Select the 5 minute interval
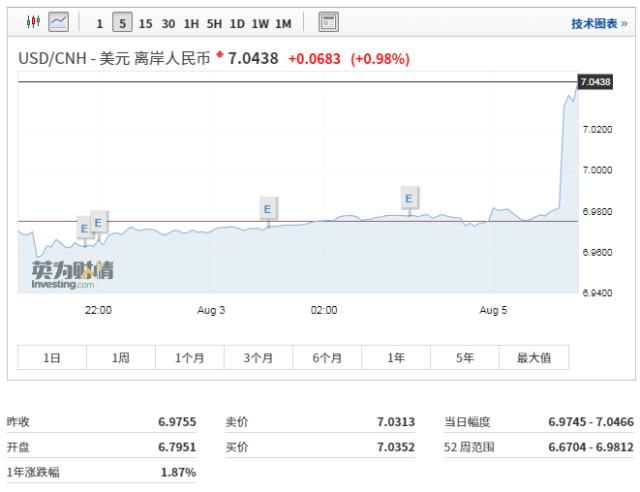 tap(122, 22)
